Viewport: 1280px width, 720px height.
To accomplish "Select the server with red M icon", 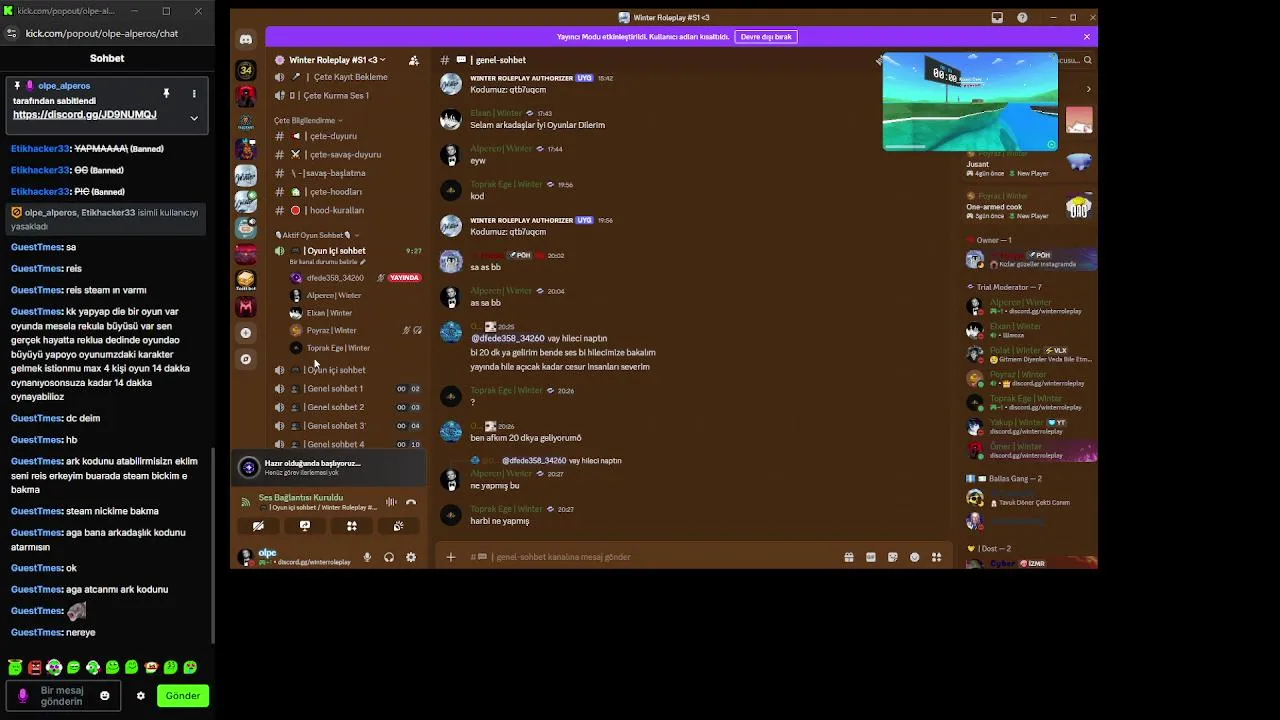I will [x=246, y=307].
